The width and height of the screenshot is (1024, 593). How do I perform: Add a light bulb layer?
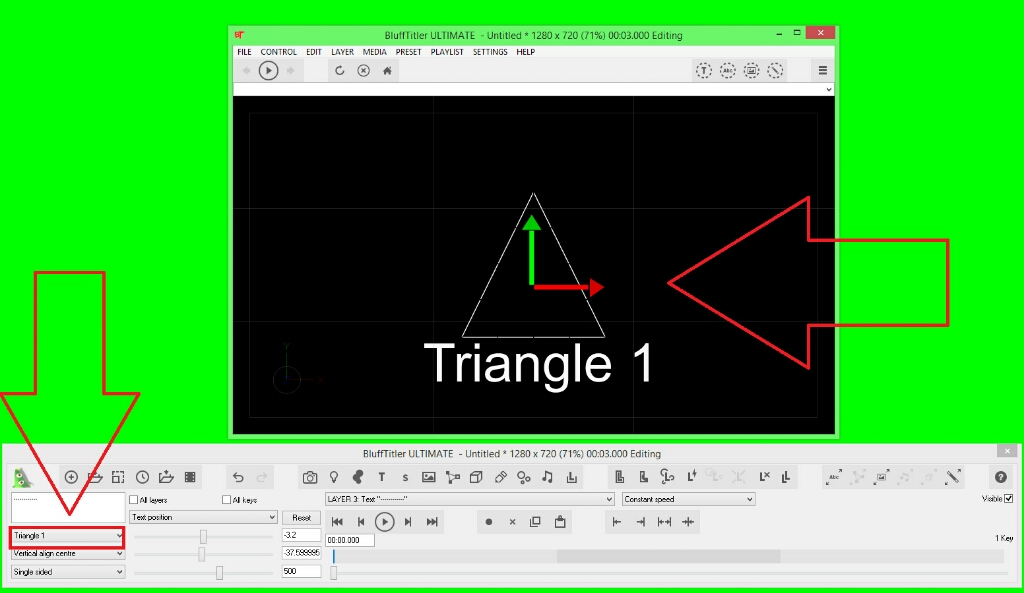pos(334,477)
